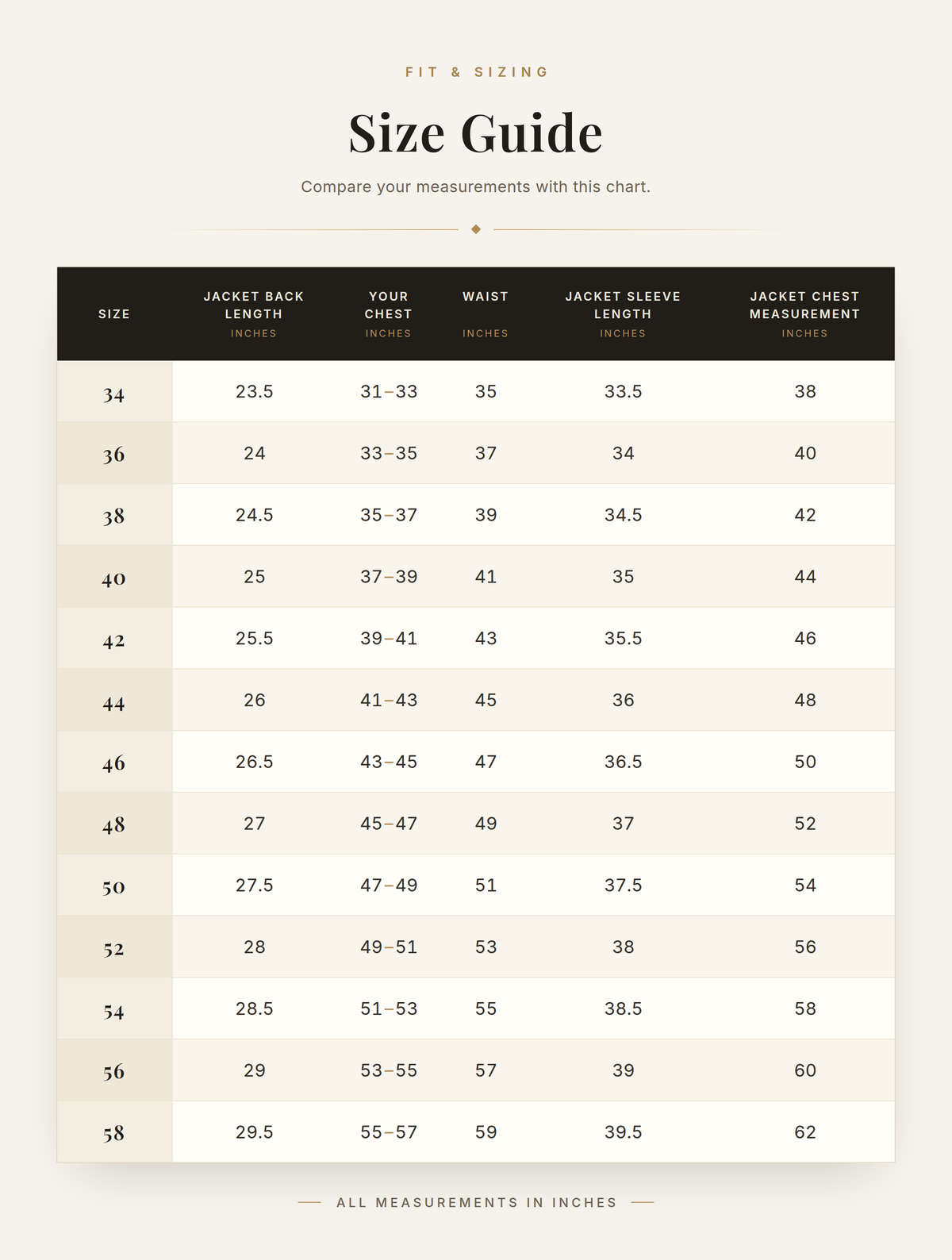Click the Size Guide main heading
The image size is (952, 1260).
(476, 133)
